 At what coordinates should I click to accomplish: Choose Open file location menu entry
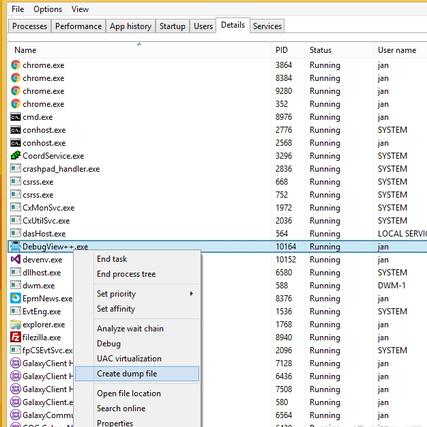tap(129, 393)
